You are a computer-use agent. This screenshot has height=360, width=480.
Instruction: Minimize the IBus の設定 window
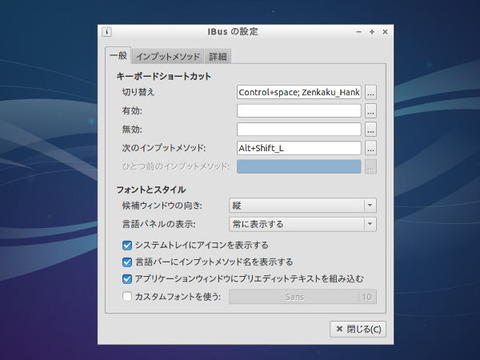point(359,32)
